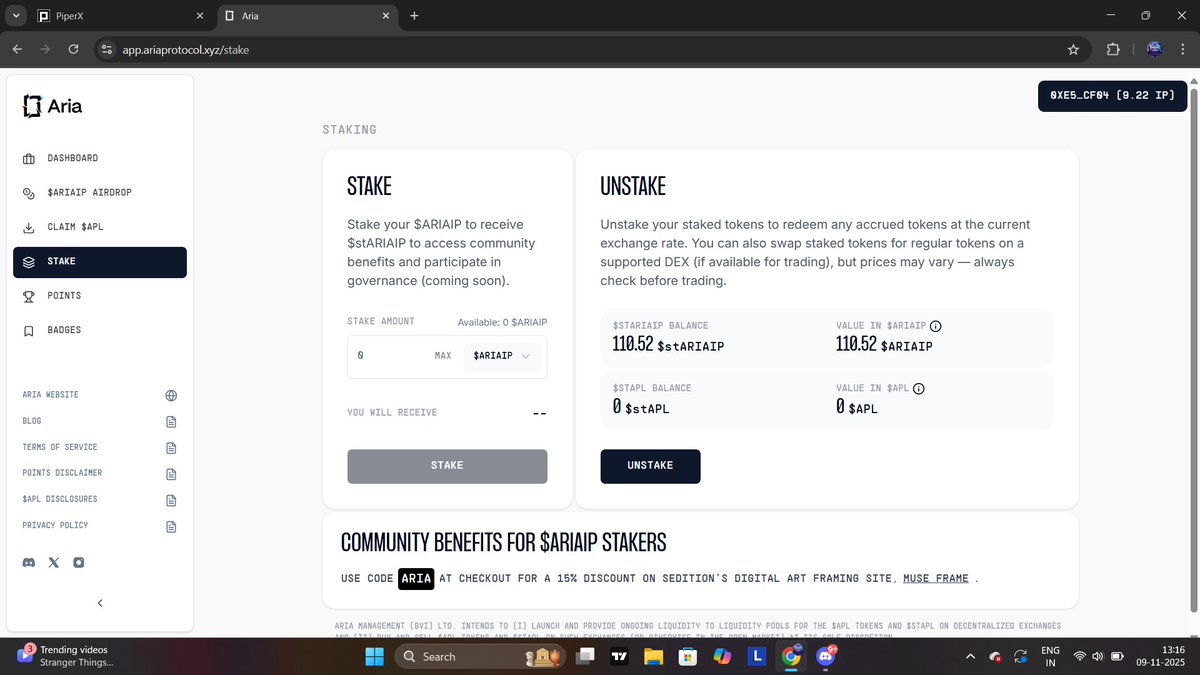Screen dimensions: 1200x675
Task: Click the document icon beside $APL Disclosures
Action: 171,499
